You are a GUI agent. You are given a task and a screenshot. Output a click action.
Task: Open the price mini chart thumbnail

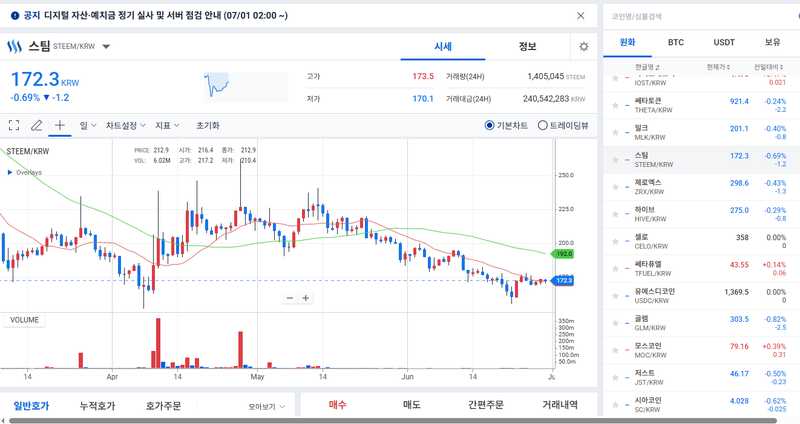[x=246, y=87]
